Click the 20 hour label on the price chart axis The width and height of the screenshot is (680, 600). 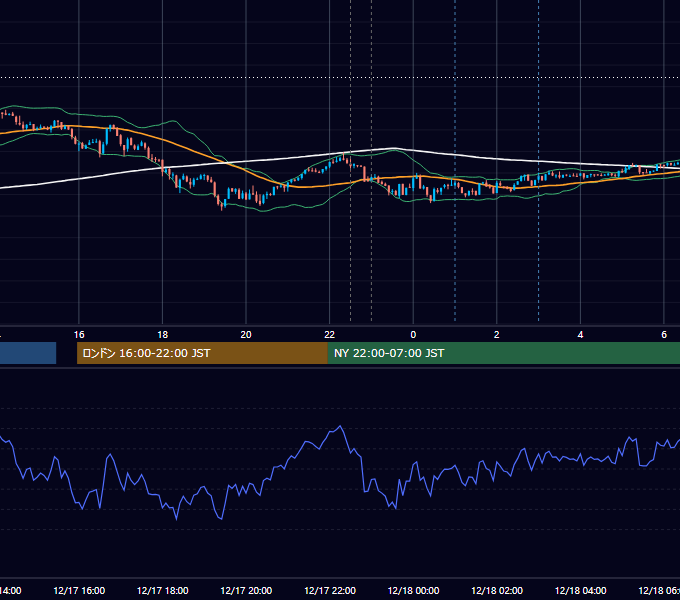click(246, 335)
